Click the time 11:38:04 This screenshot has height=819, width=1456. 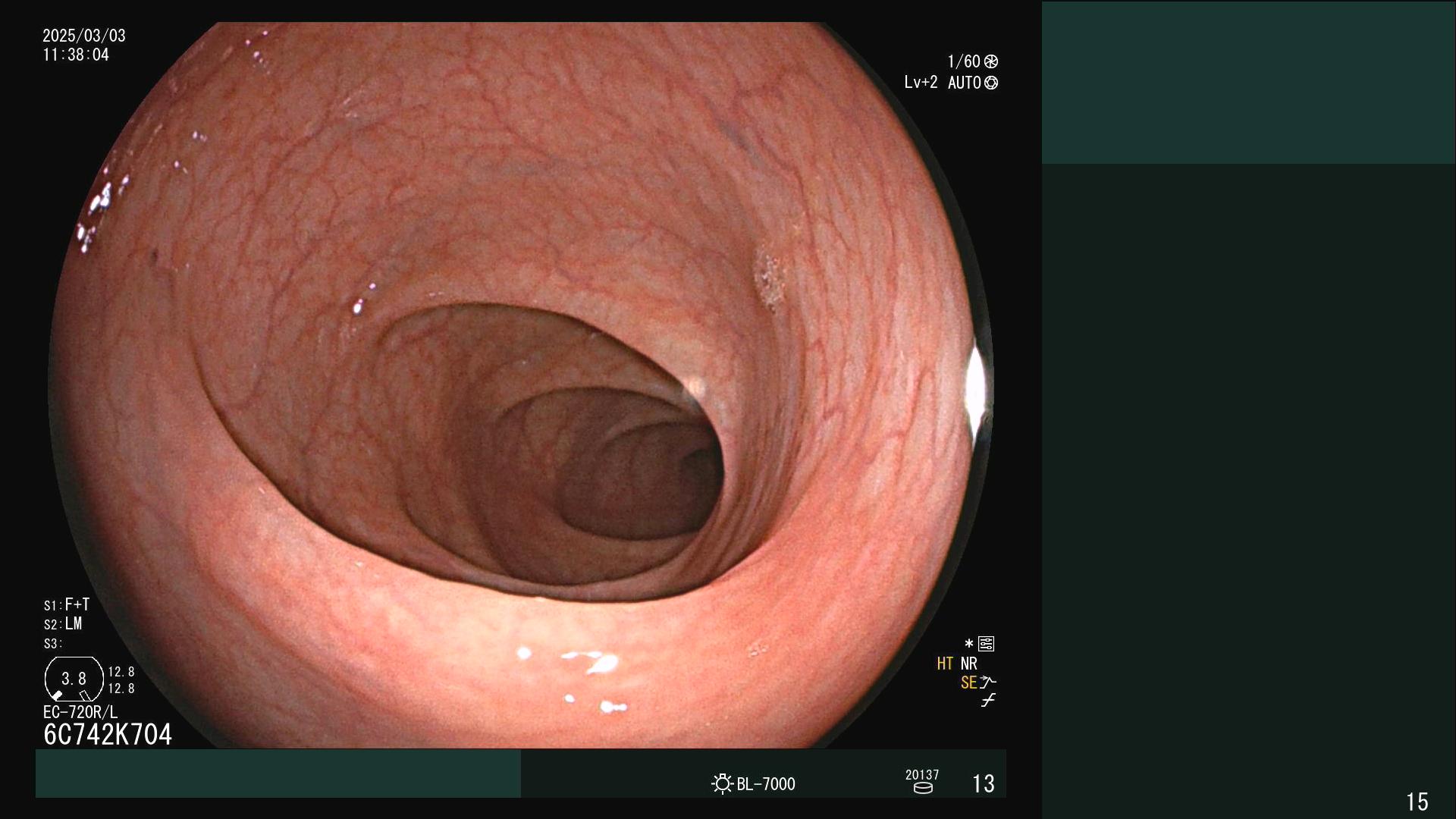(76, 55)
